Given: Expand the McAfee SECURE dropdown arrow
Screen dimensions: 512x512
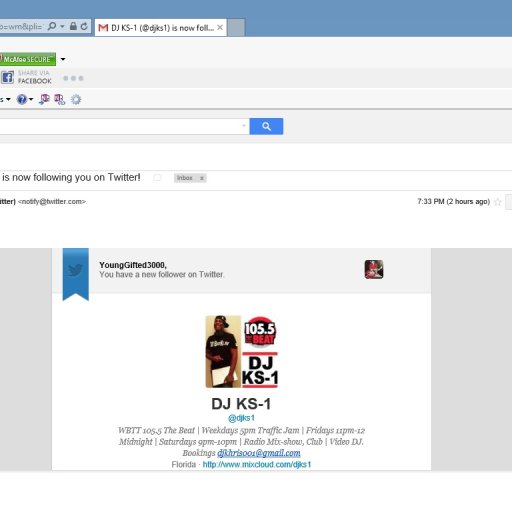Looking at the screenshot, I should click(63, 59).
